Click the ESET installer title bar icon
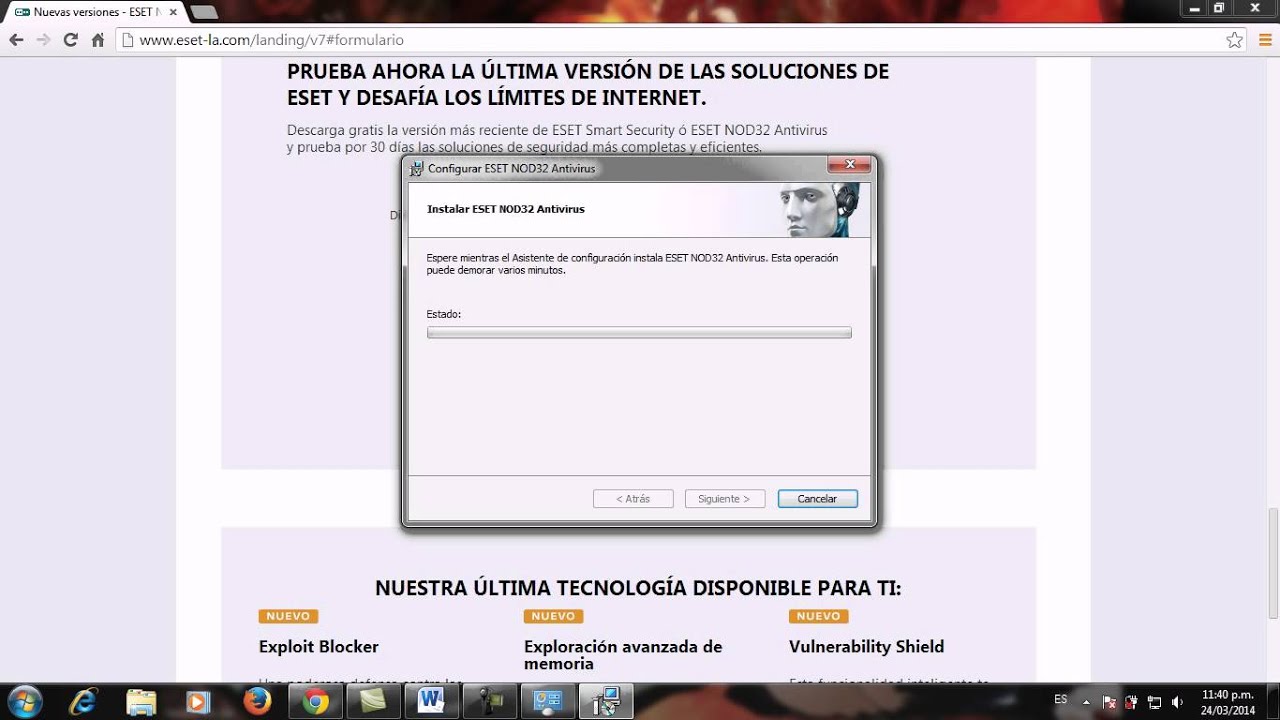Screen dimensions: 1280x720 click(x=417, y=168)
